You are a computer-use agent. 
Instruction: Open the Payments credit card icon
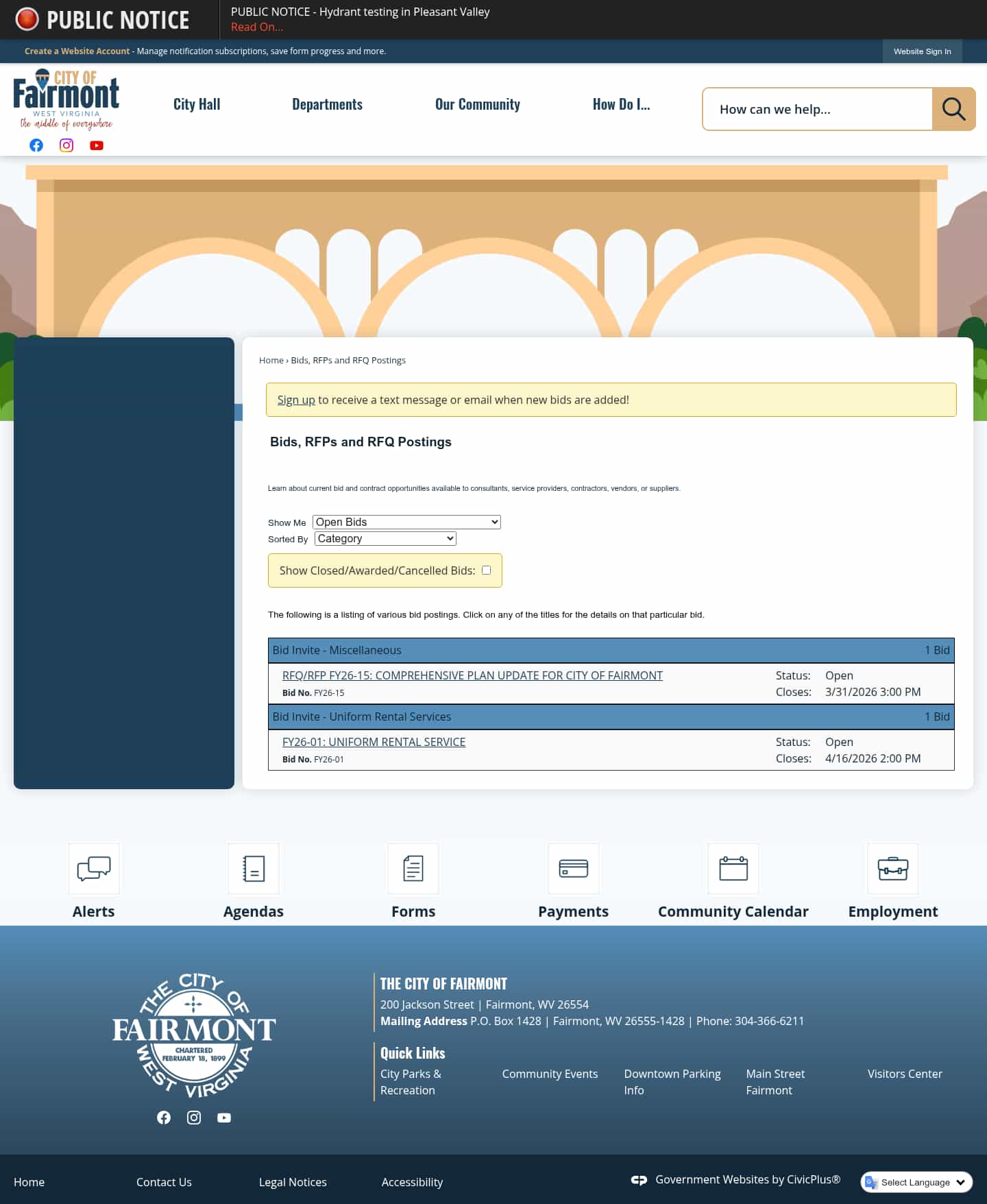(x=574, y=869)
